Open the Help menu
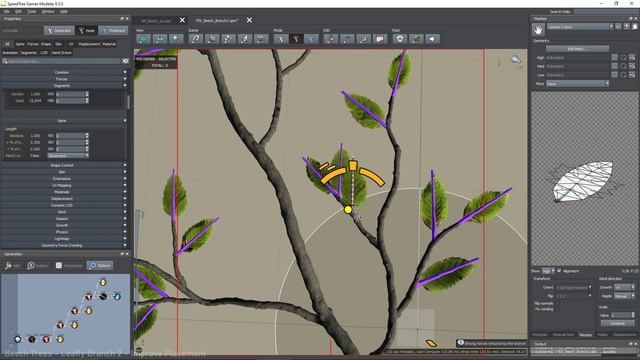Viewport: 640px width, 360px height. point(64,11)
